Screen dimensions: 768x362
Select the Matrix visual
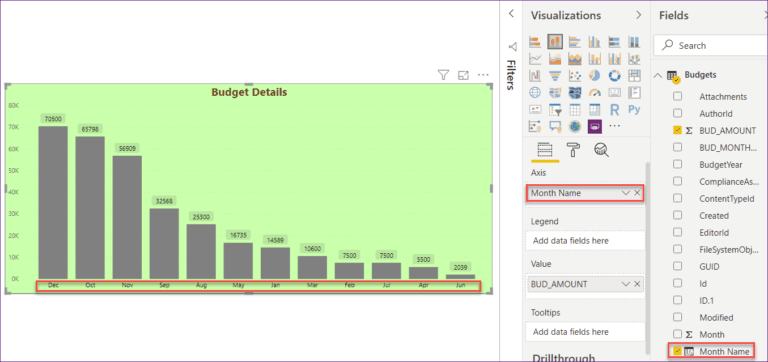[x=595, y=109]
